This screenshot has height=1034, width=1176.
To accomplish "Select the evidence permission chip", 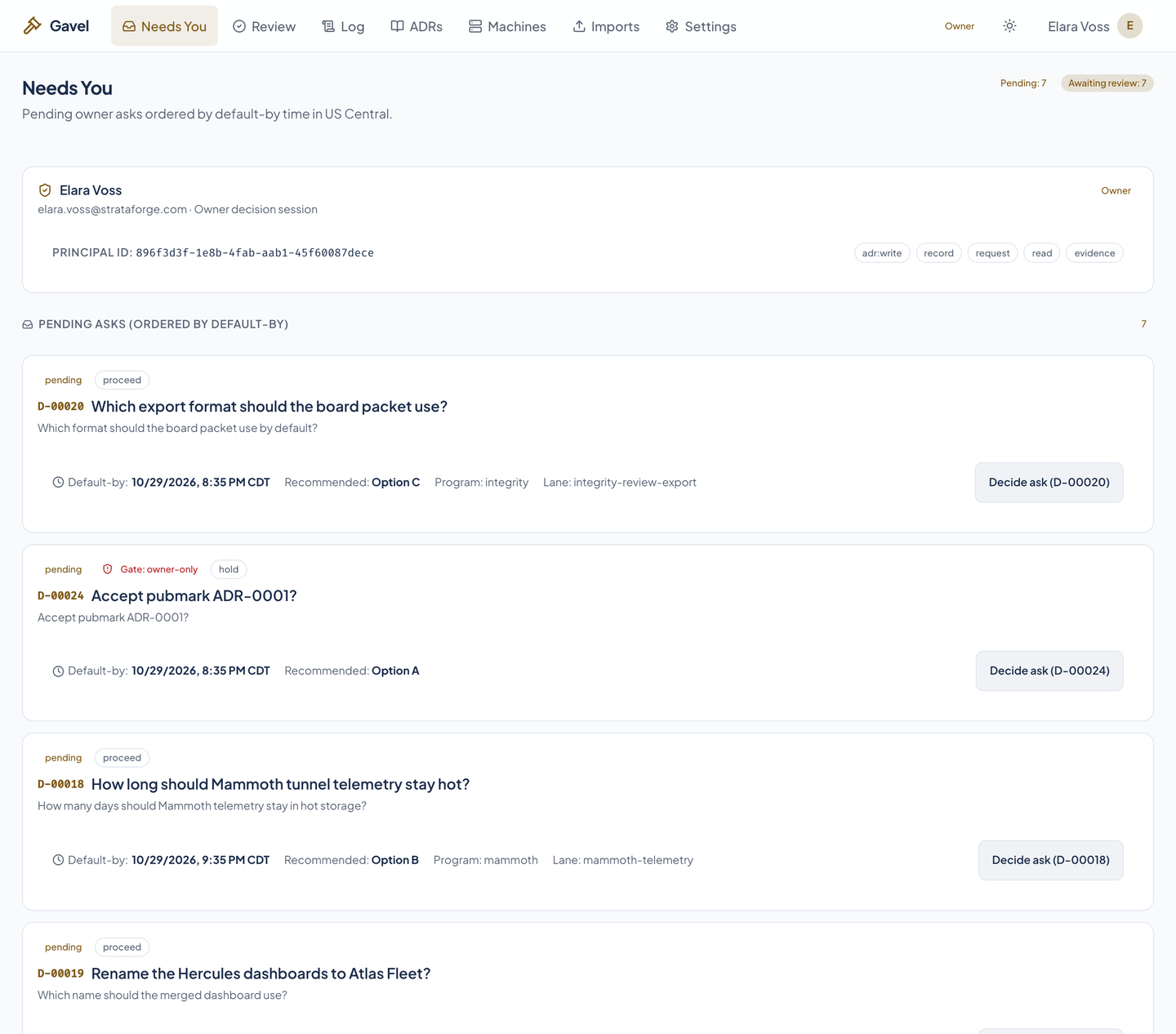I will (x=1094, y=253).
